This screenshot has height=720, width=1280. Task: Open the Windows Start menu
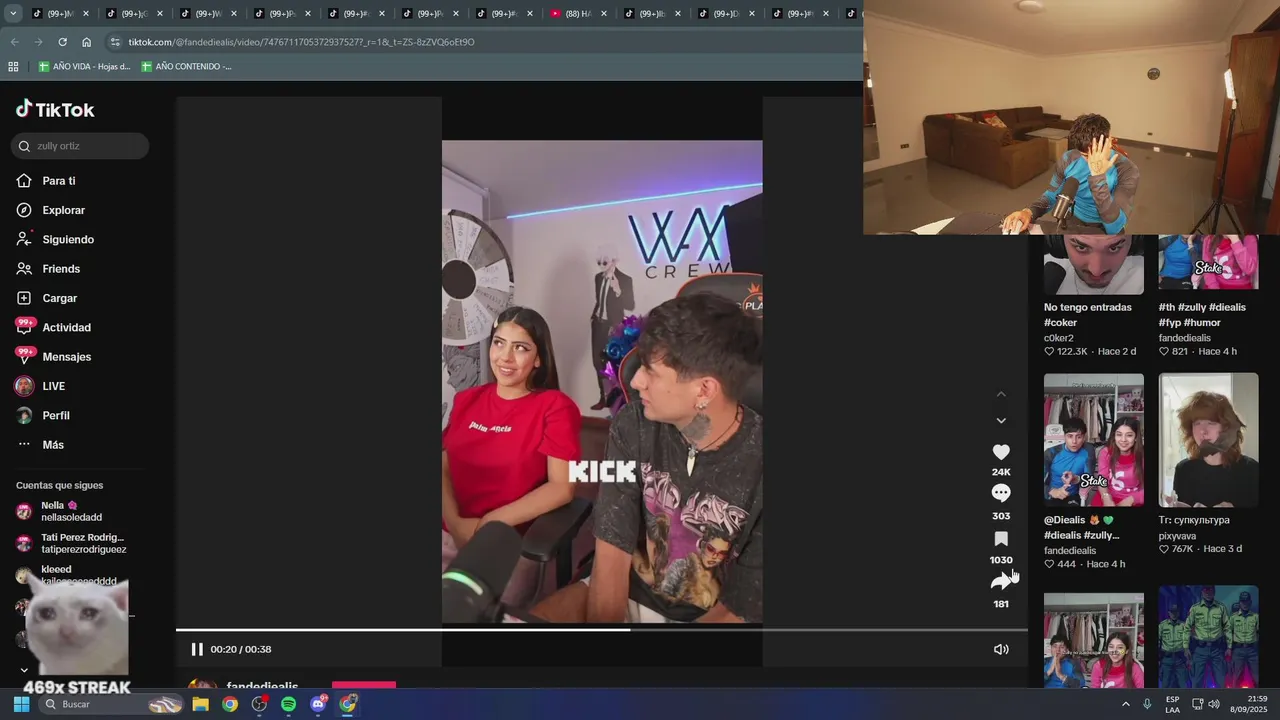21,704
